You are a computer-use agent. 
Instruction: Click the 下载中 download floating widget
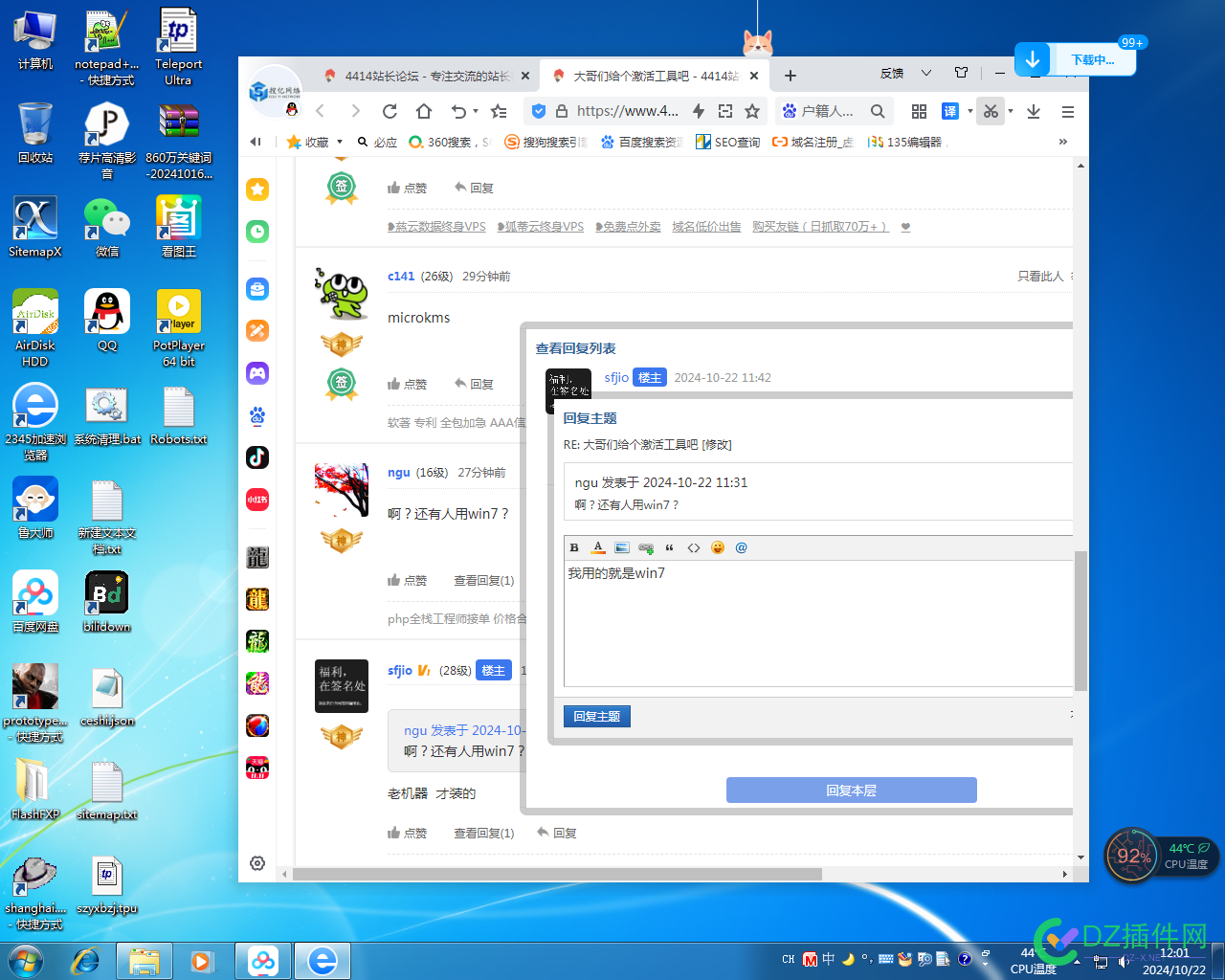click(1076, 59)
